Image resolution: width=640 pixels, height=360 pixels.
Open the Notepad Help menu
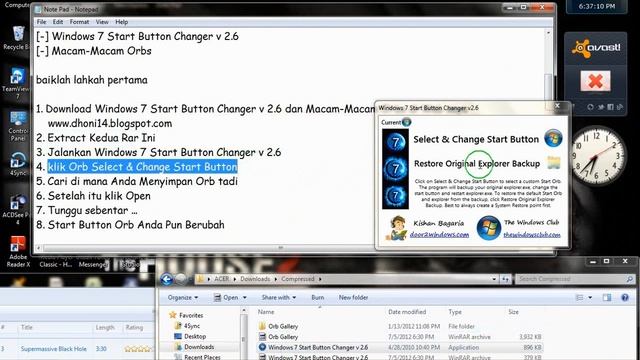121,22
